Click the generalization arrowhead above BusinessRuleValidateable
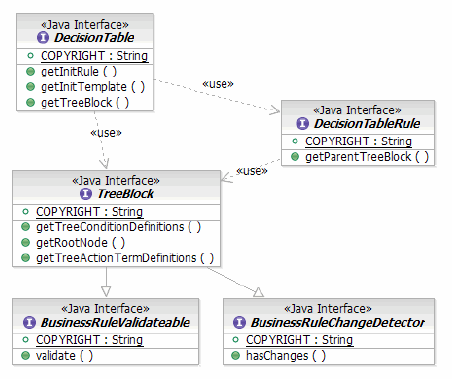The width and height of the screenshot is (452, 379). pos(106,291)
